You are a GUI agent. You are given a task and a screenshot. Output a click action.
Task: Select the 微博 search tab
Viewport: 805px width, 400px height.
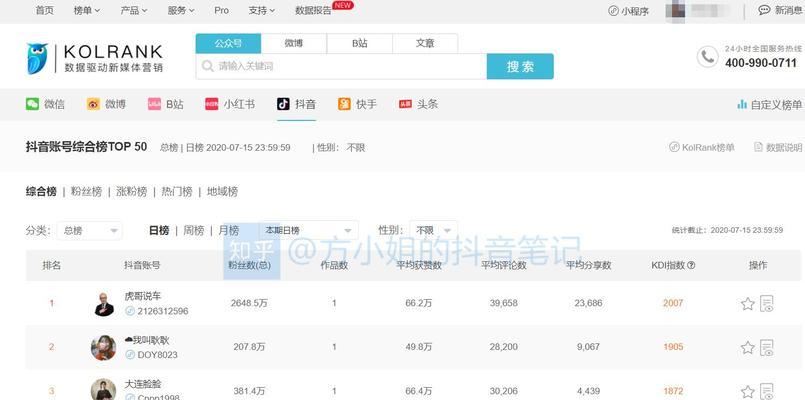[294, 44]
